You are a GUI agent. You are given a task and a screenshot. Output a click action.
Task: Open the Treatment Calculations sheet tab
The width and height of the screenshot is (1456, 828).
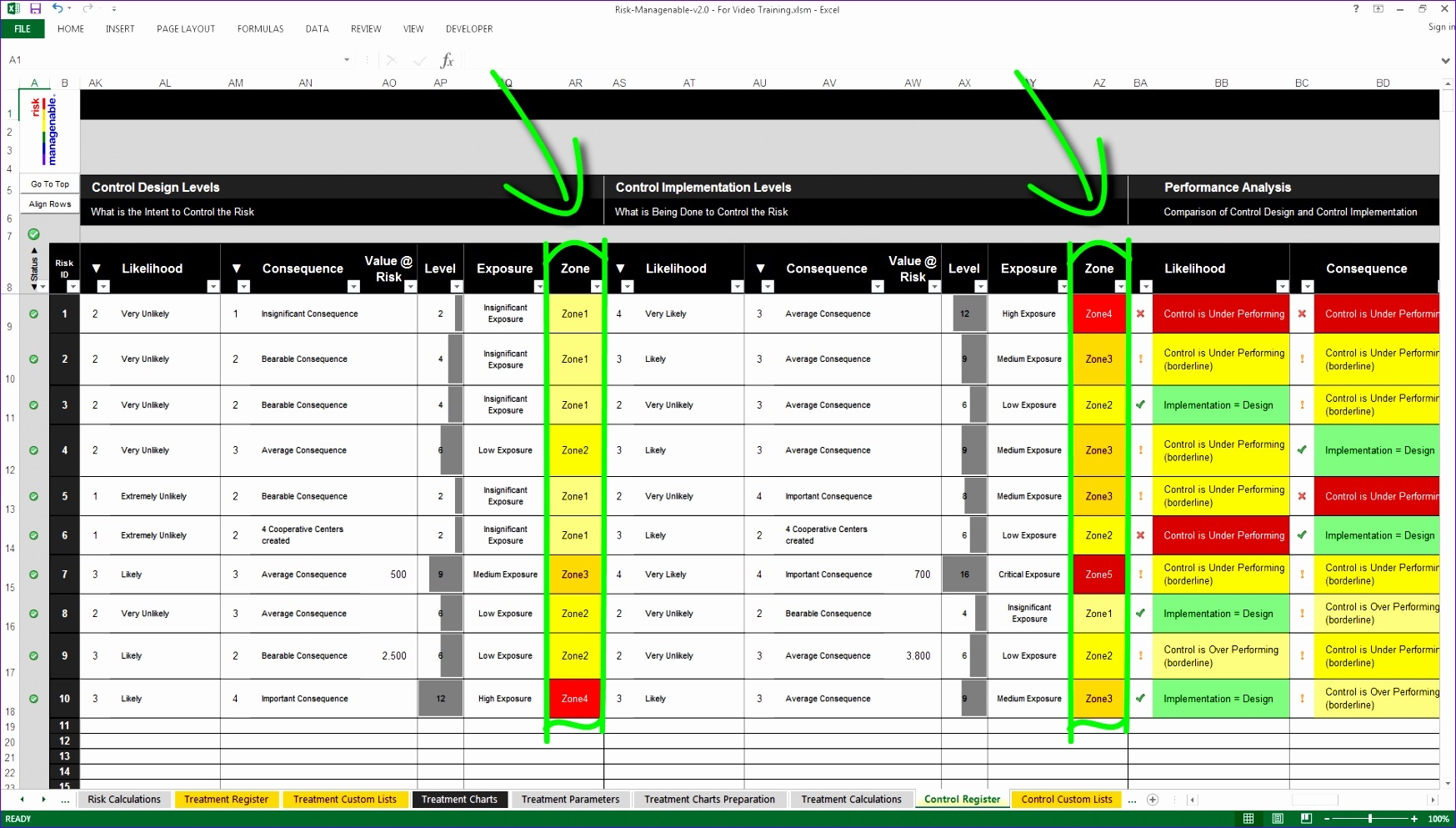click(x=851, y=799)
